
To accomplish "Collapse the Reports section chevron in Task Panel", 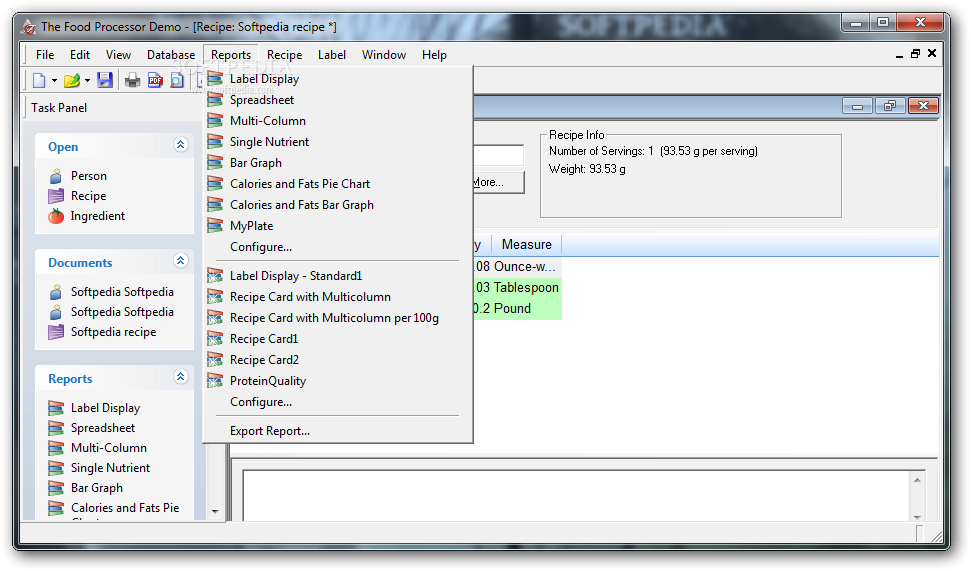I will coord(181,377).
